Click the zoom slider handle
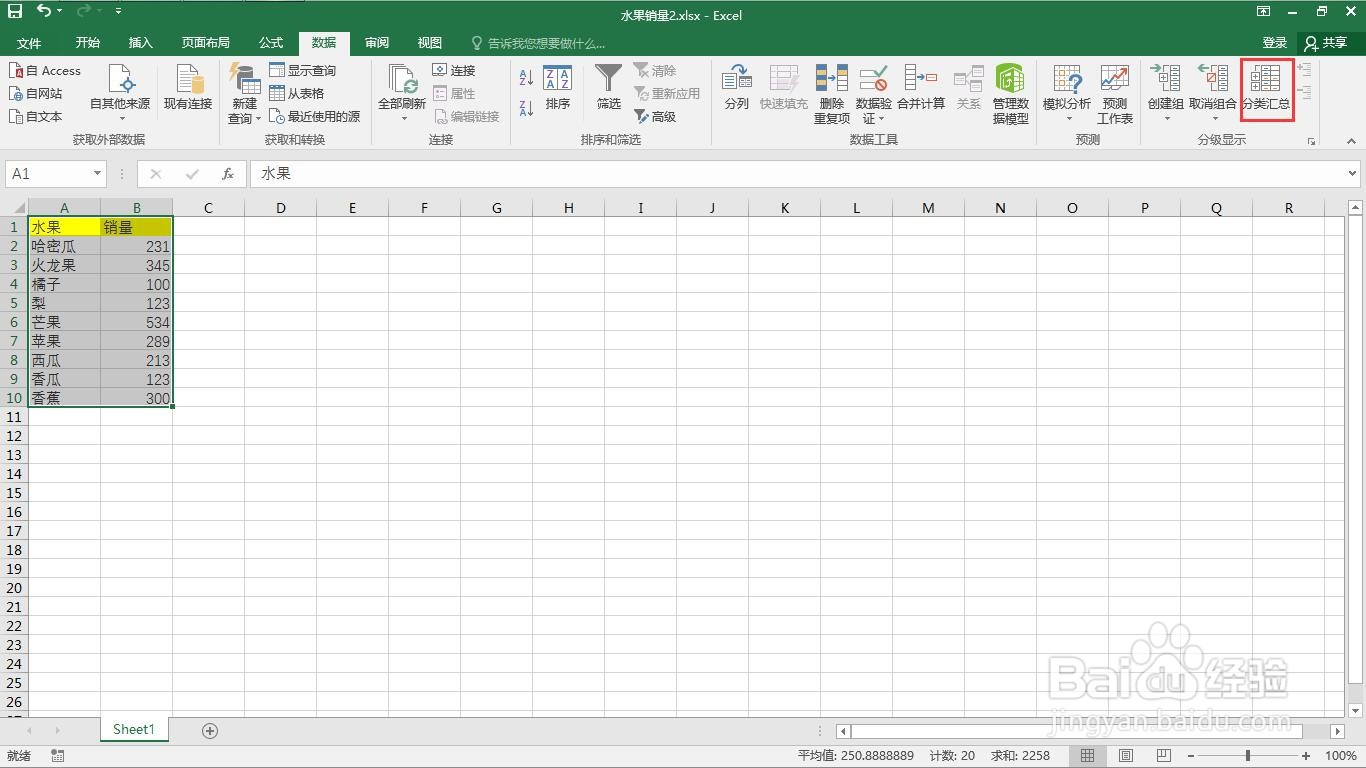 (1248, 756)
